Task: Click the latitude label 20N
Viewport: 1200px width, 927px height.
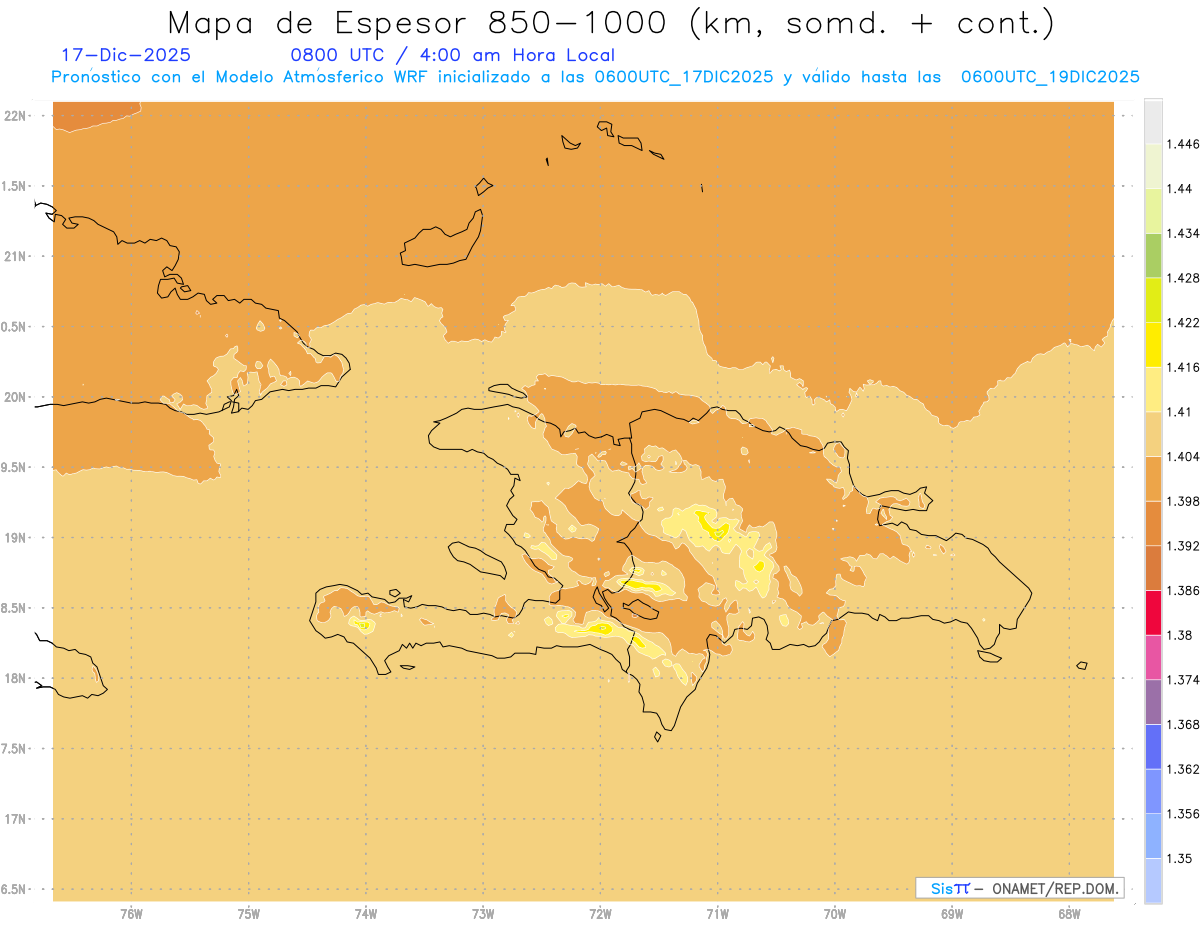Action: [x=16, y=397]
